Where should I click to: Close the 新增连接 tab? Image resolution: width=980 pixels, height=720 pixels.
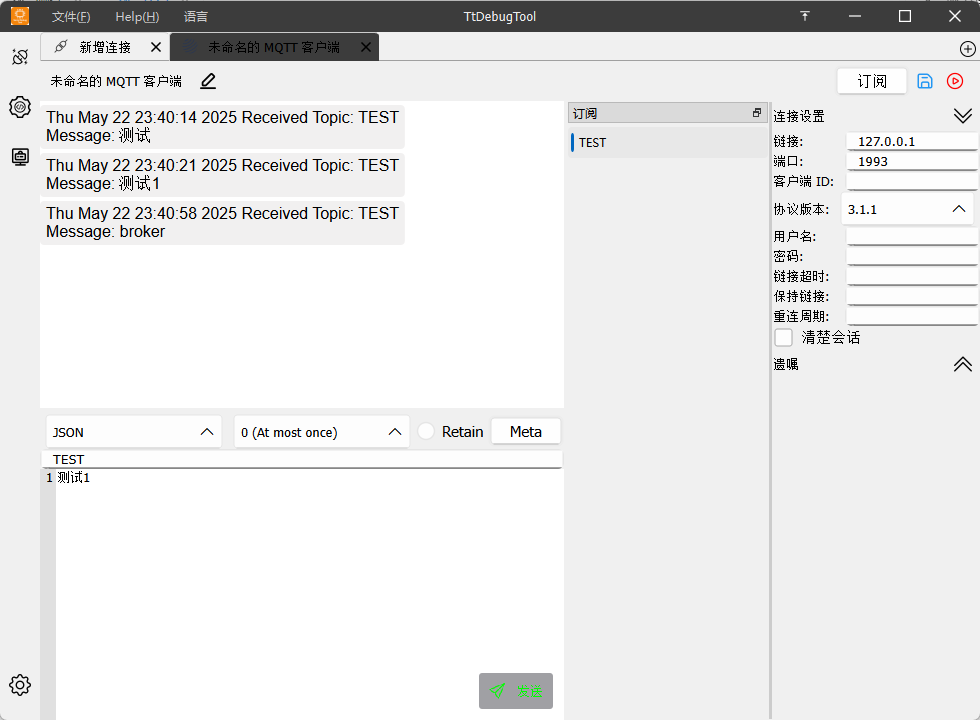click(156, 47)
